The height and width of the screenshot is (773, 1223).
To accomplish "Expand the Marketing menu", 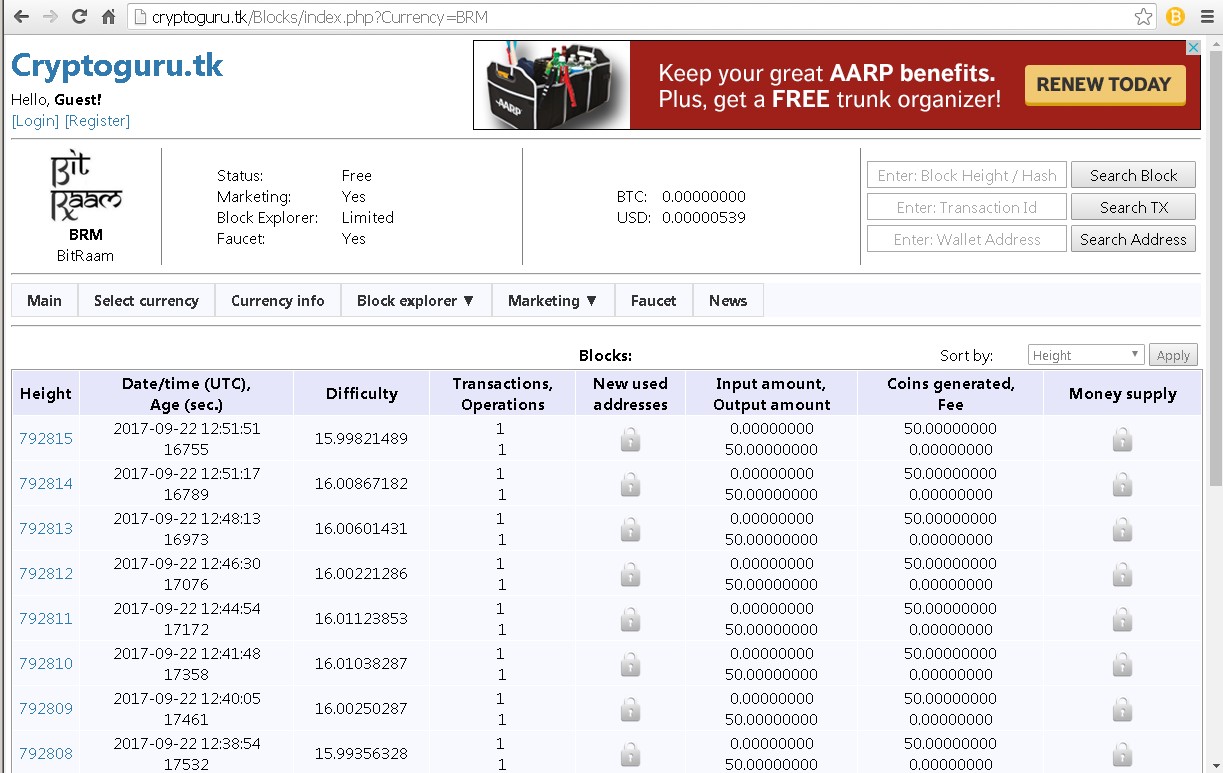I will tap(553, 300).
